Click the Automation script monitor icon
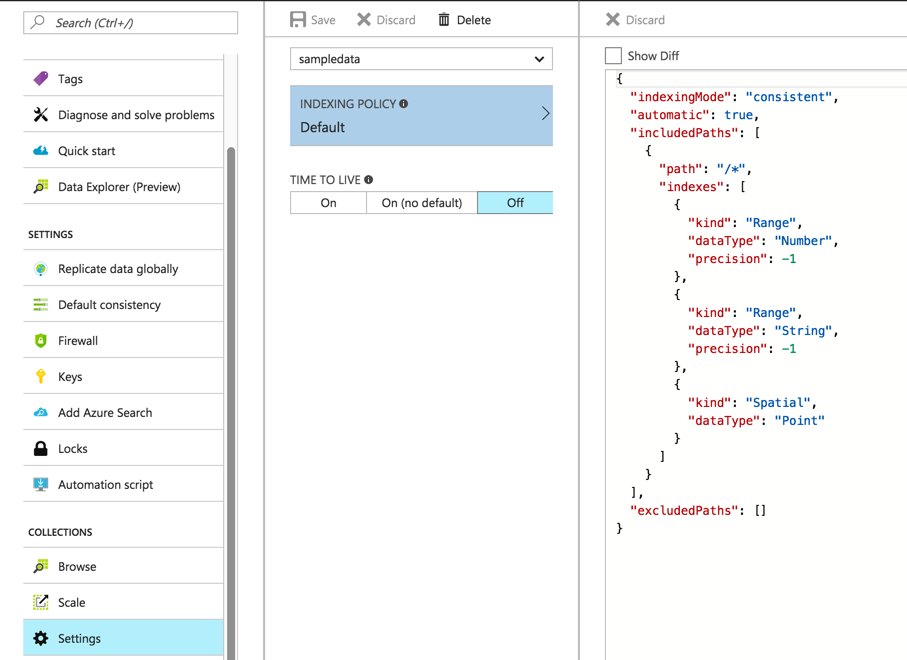The image size is (907, 660). [x=40, y=484]
